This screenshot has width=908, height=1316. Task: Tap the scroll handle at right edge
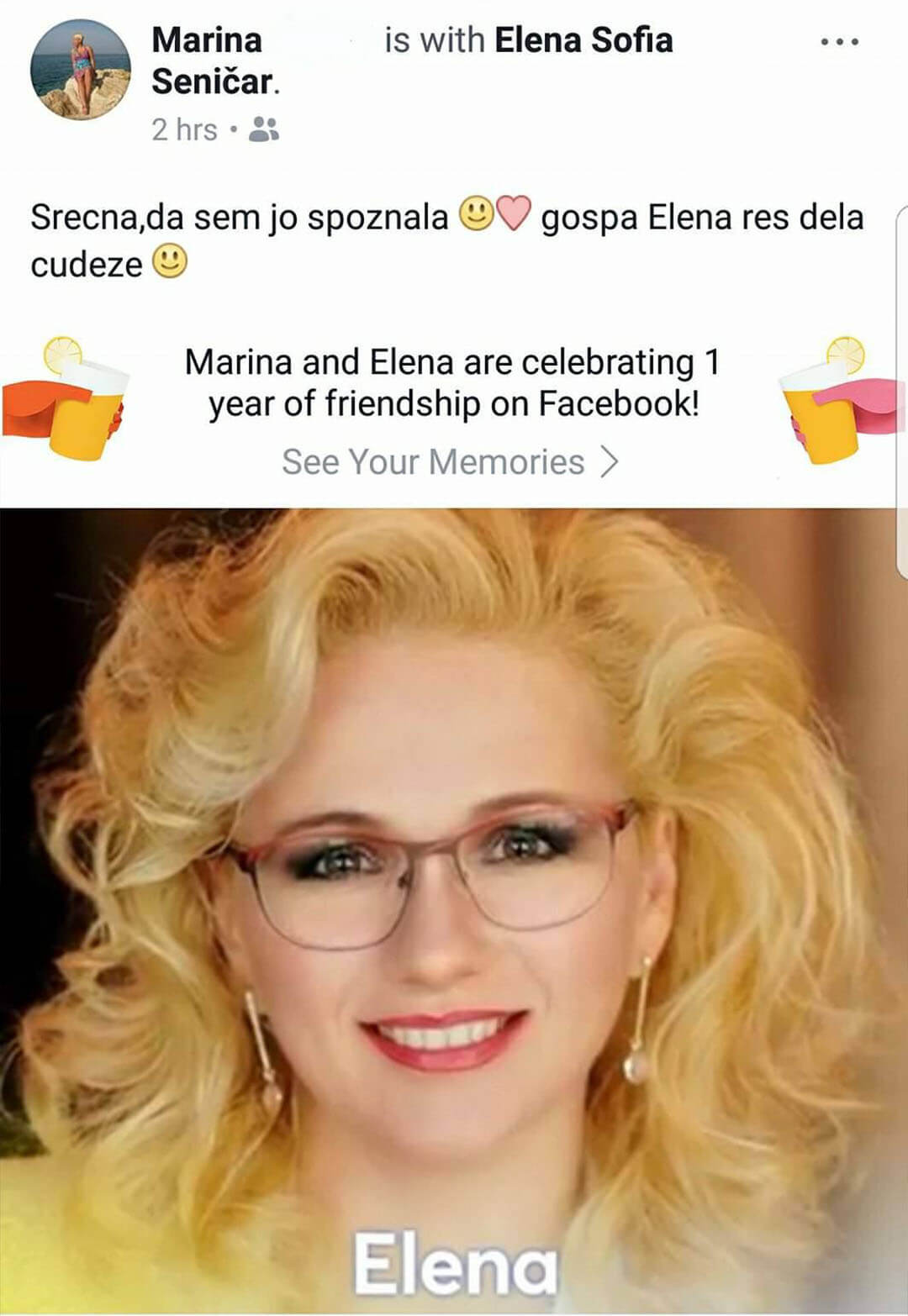click(x=902, y=391)
